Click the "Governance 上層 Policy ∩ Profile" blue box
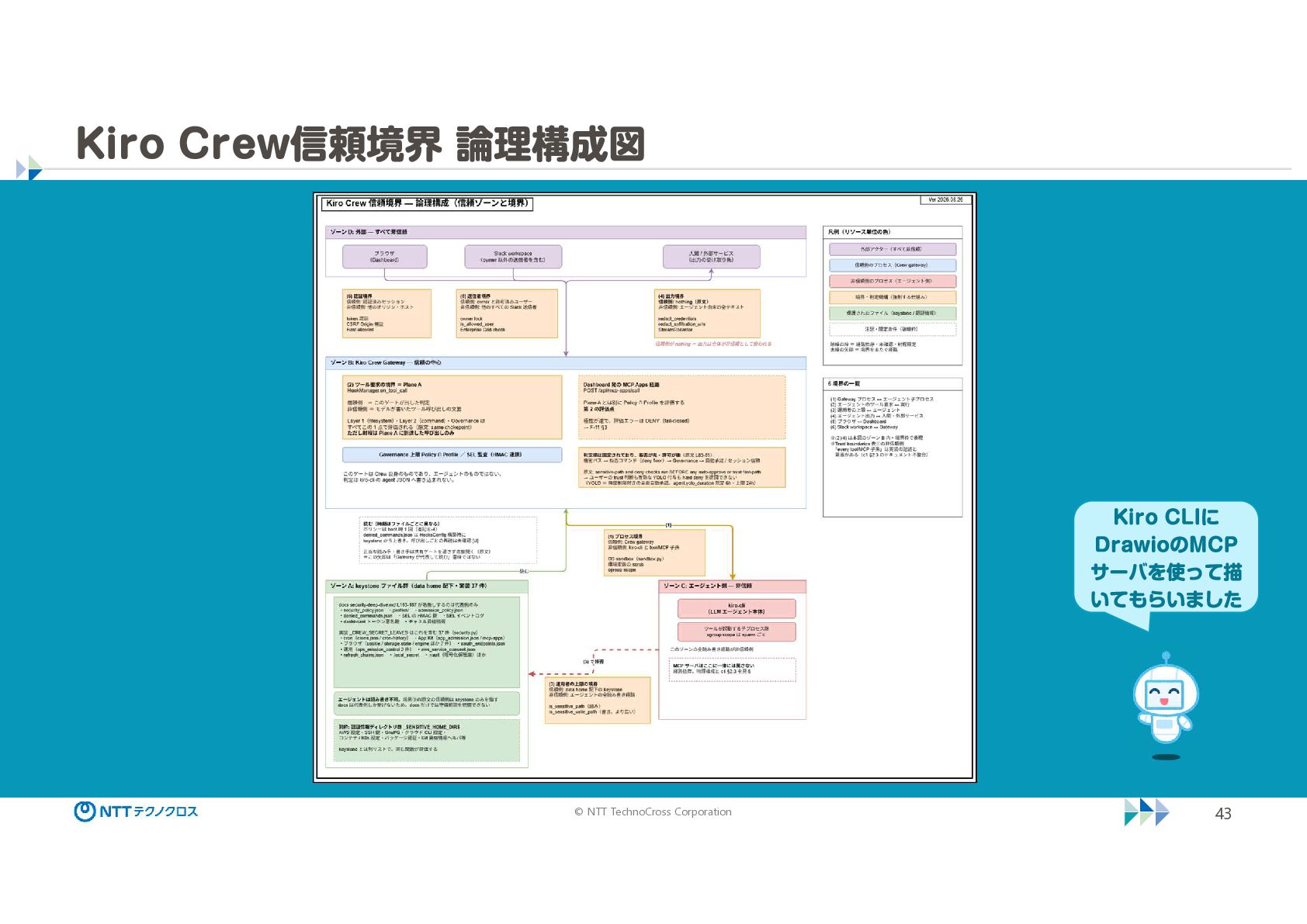The width and height of the screenshot is (1307, 924). coord(452,455)
